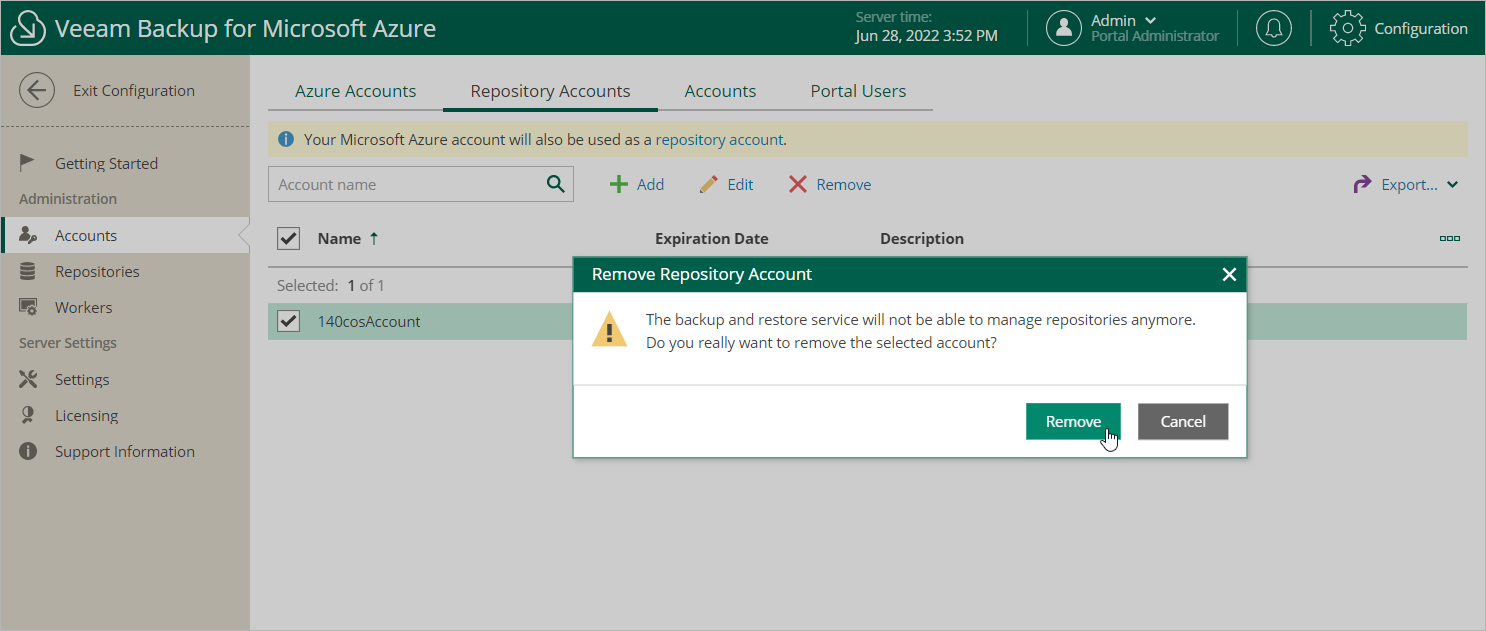Click the Workers sidebar icon
This screenshot has width=1486, height=631.
pos(28,307)
